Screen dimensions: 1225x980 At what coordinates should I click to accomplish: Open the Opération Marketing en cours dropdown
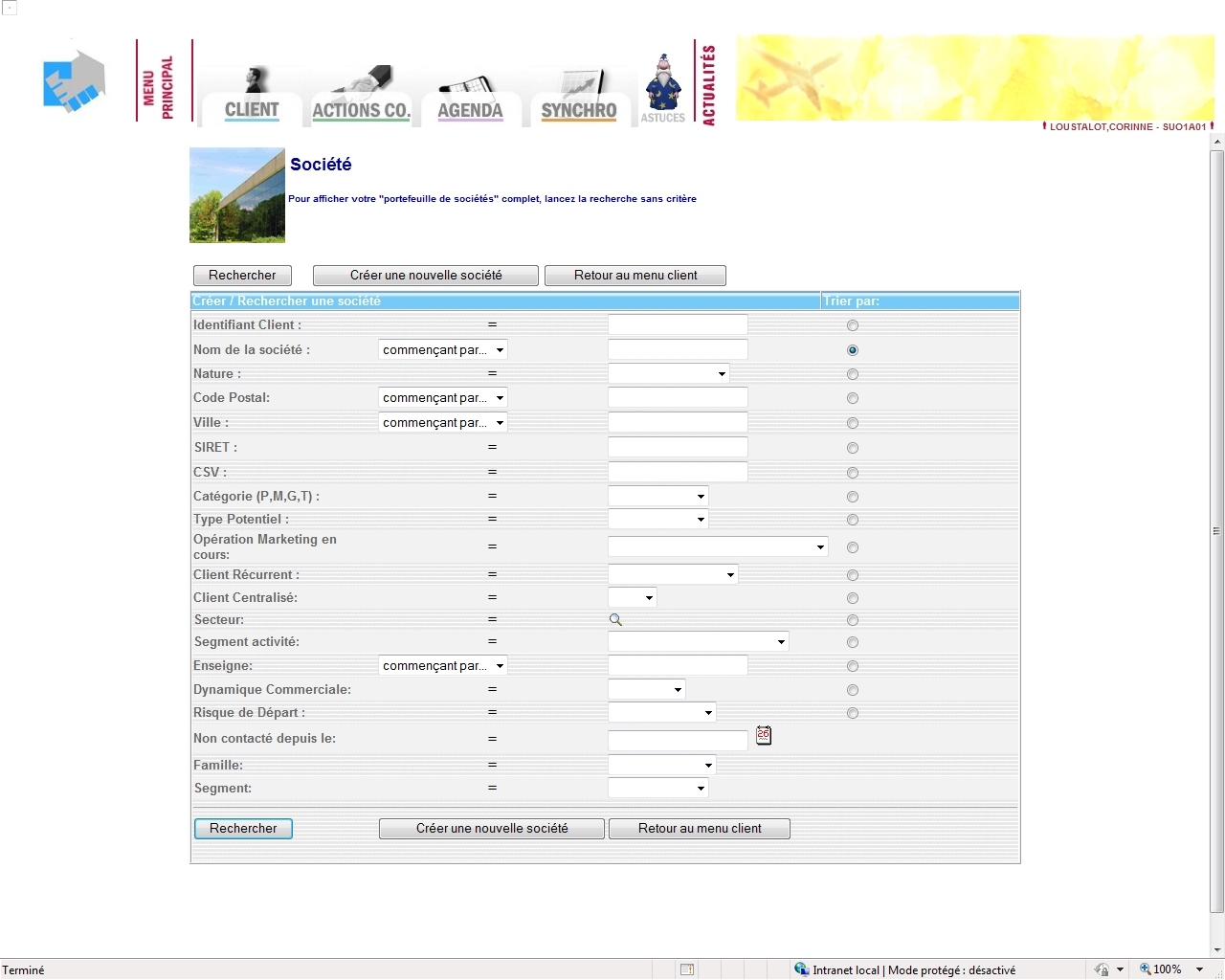pyautogui.click(x=718, y=547)
